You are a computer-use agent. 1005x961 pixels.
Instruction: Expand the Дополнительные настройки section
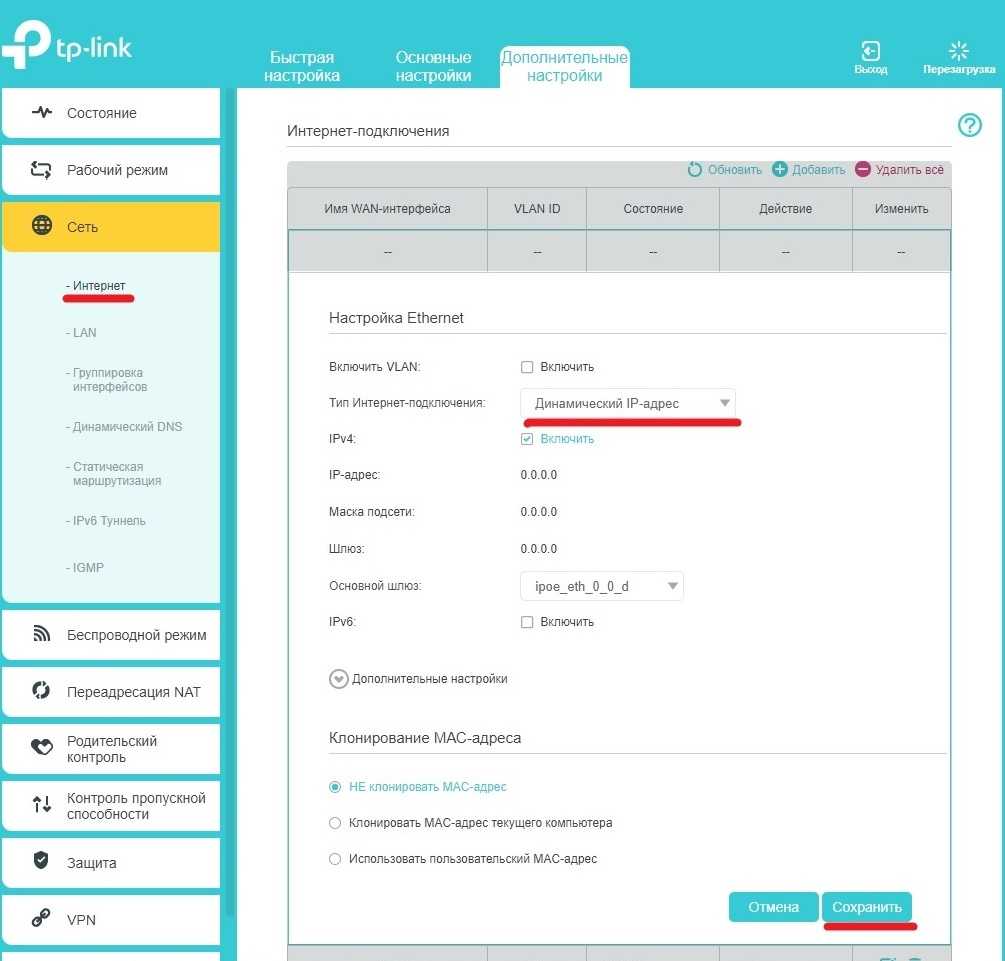pyautogui.click(x=338, y=679)
